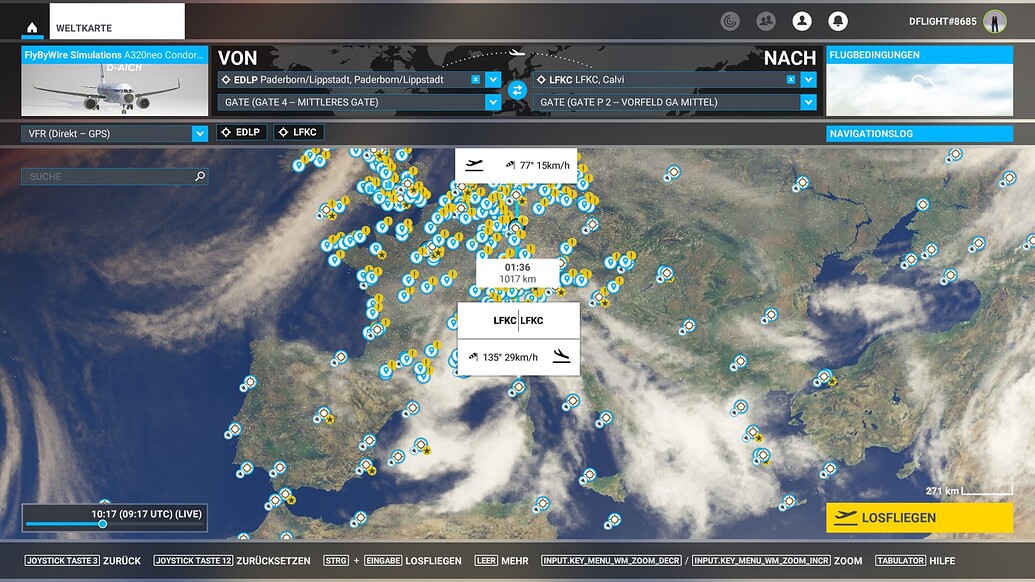Swap departure and arrival with the arrows icon
Viewport: 1035px width, 582px height.
pos(518,89)
